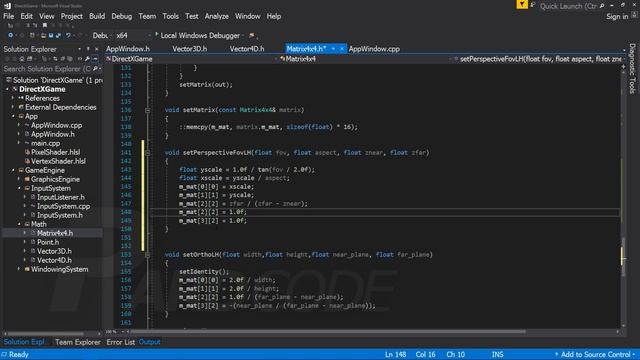640x360 pixels.
Task: Close the Matrix4x4.h tab
Action: point(342,49)
